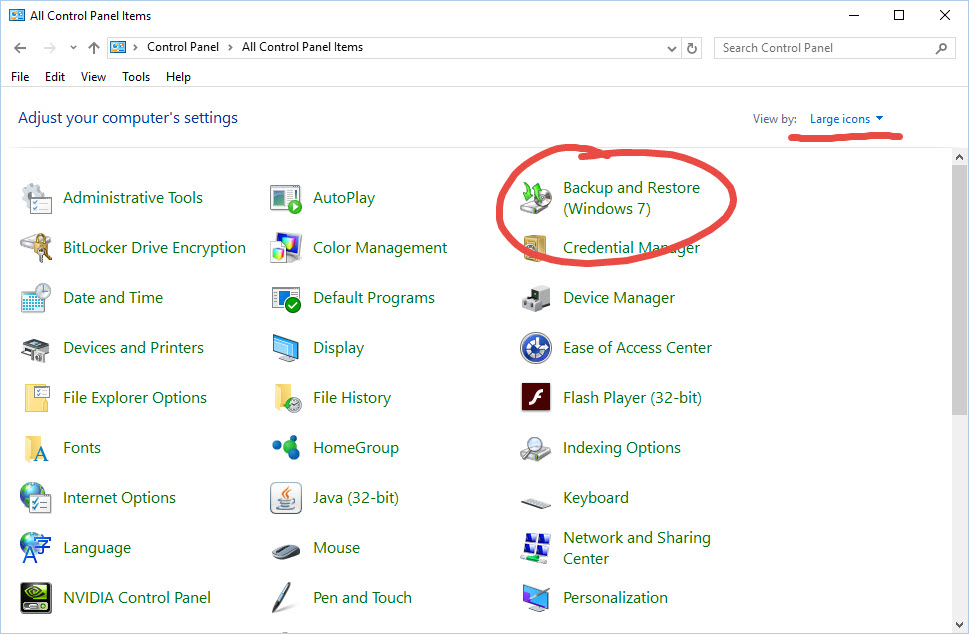Open the Credential Manager link
Image resolution: width=969 pixels, height=634 pixels.
631,248
